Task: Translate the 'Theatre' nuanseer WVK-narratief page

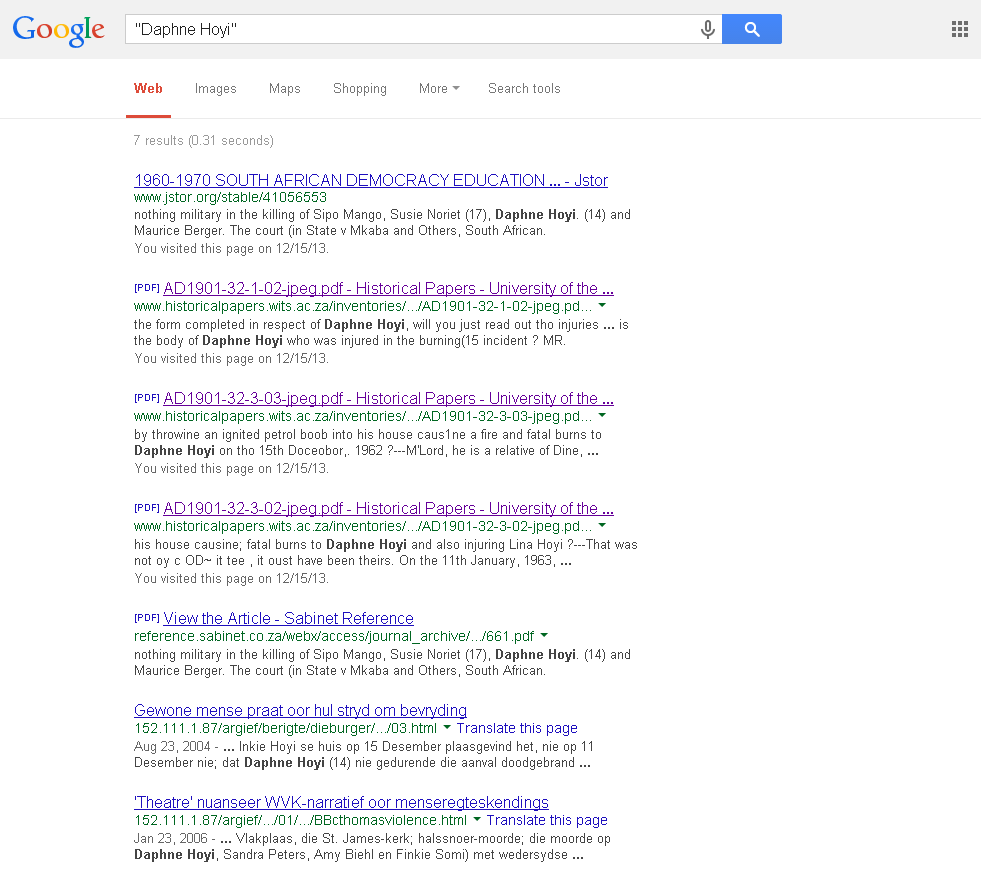Action: click(546, 821)
